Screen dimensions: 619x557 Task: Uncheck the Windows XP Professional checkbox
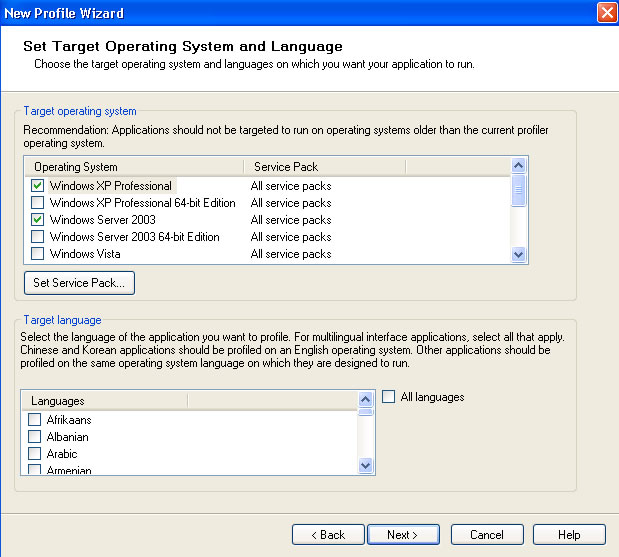[38, 186]
